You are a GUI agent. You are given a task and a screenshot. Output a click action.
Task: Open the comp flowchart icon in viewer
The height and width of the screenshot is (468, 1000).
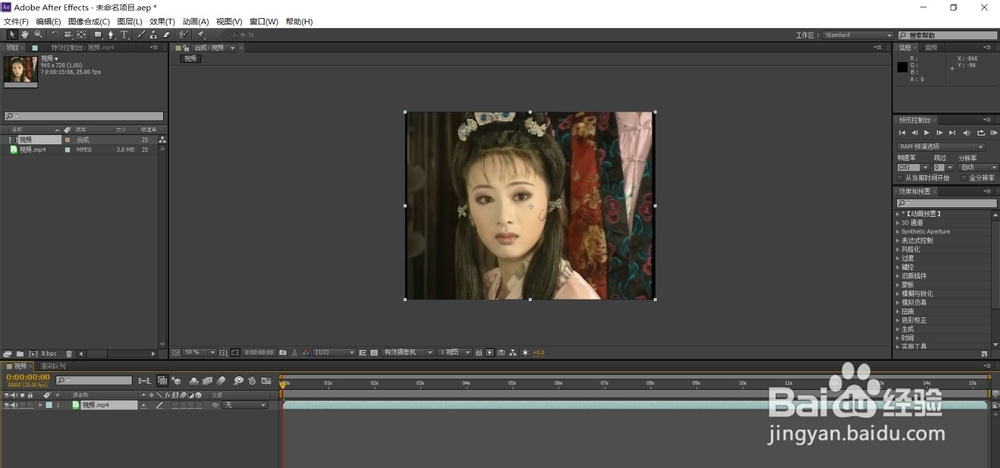coord(513,353)
